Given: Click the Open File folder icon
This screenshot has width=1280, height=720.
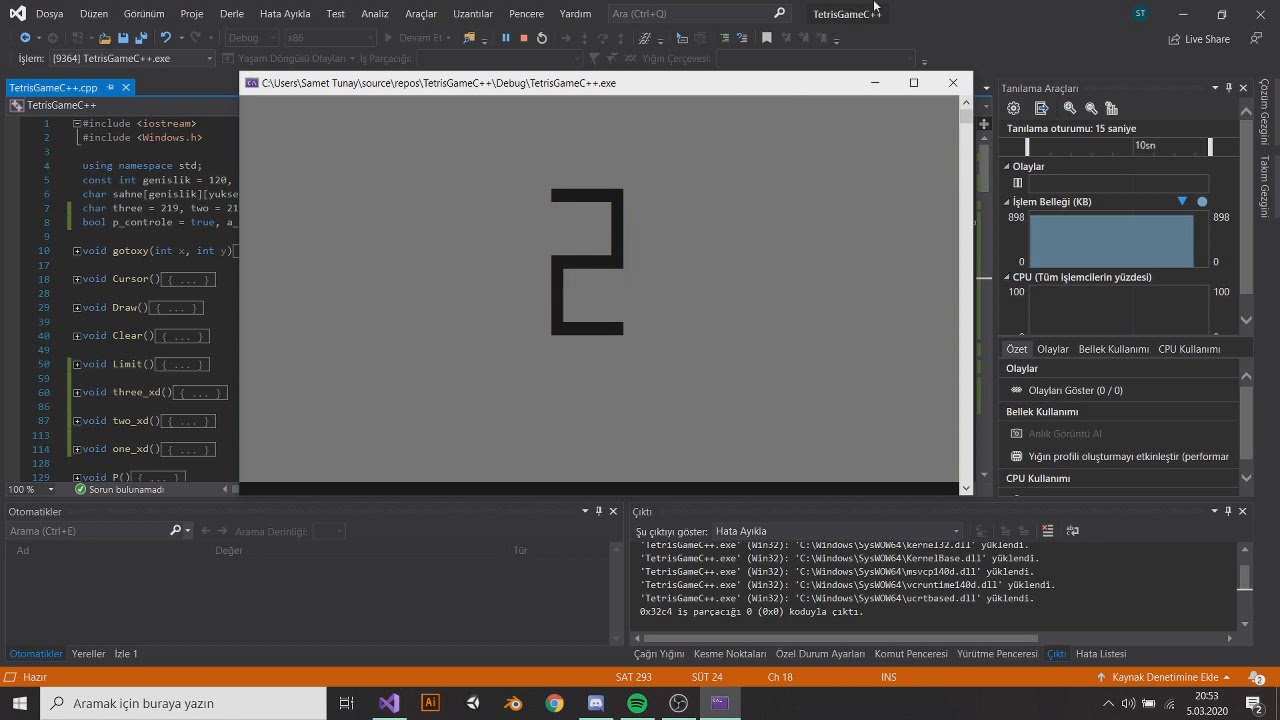Looking at the screenshot, I should click(x=104, y=38).
